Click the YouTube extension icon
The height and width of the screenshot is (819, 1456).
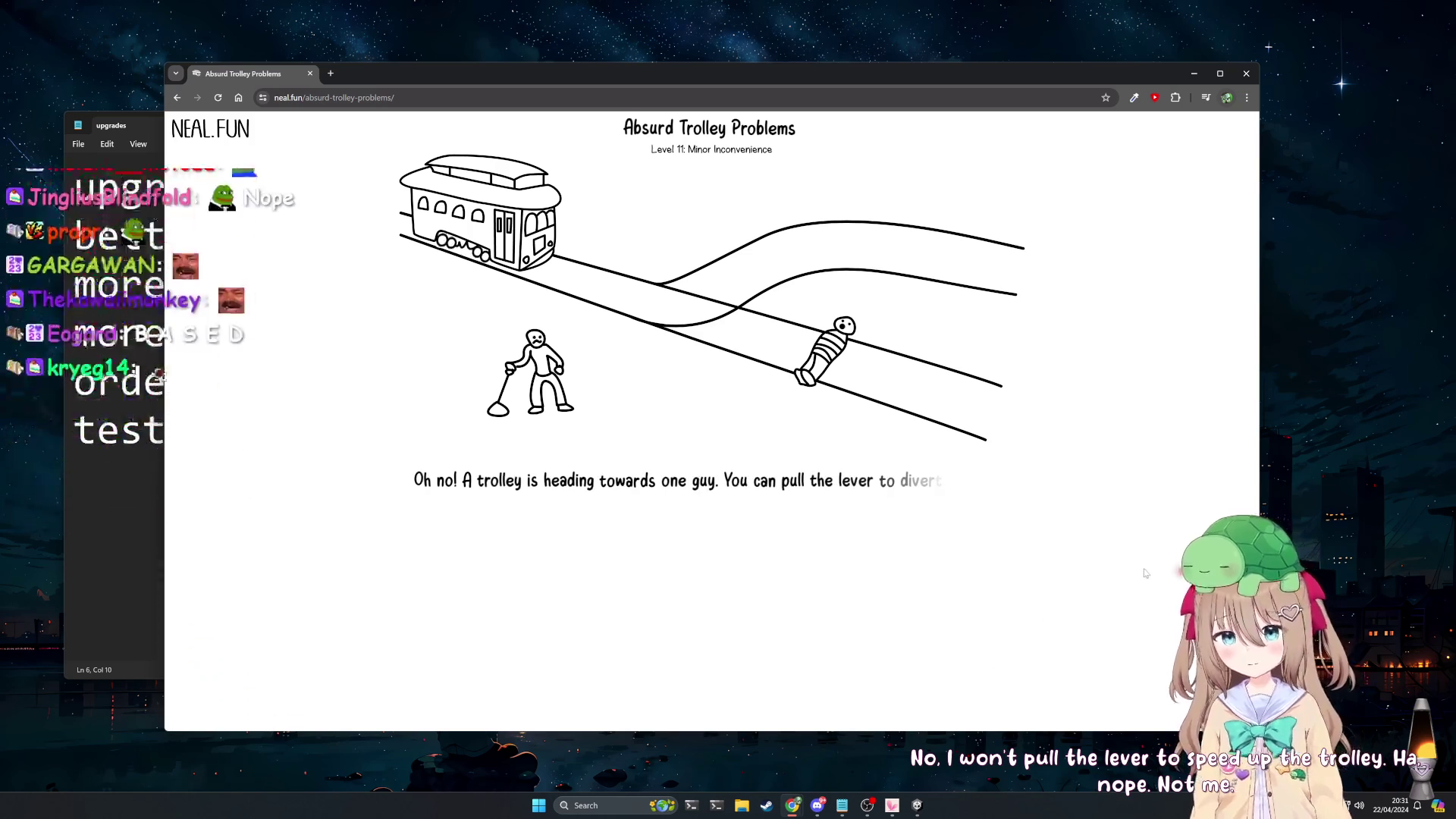tap(1155, 98)
